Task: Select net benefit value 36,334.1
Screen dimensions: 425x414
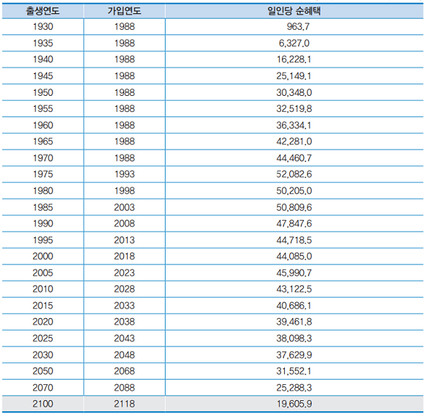Action: tap(294, 125)
